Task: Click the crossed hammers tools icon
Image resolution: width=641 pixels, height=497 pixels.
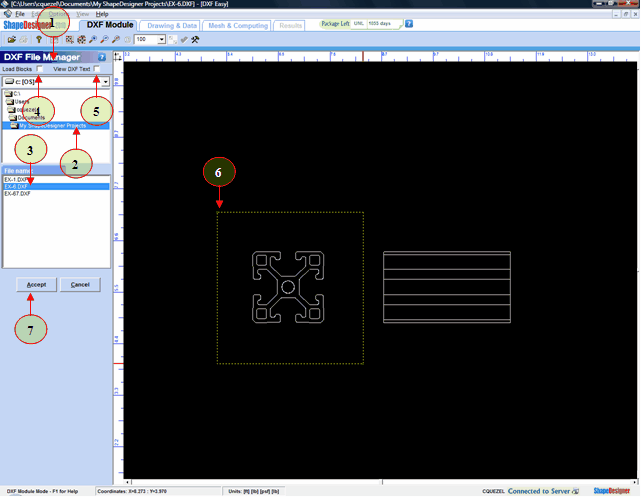Action: [x=195, y=40]
